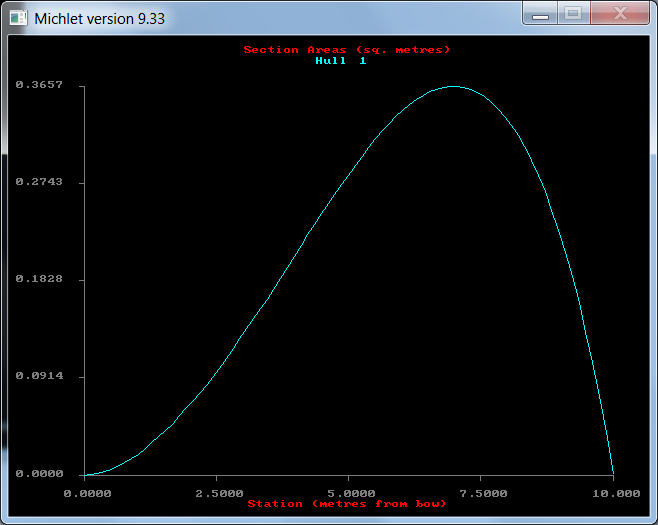
Task: Maximize the Michlet window
Action: pyautogui.click(x=573, y=14)
